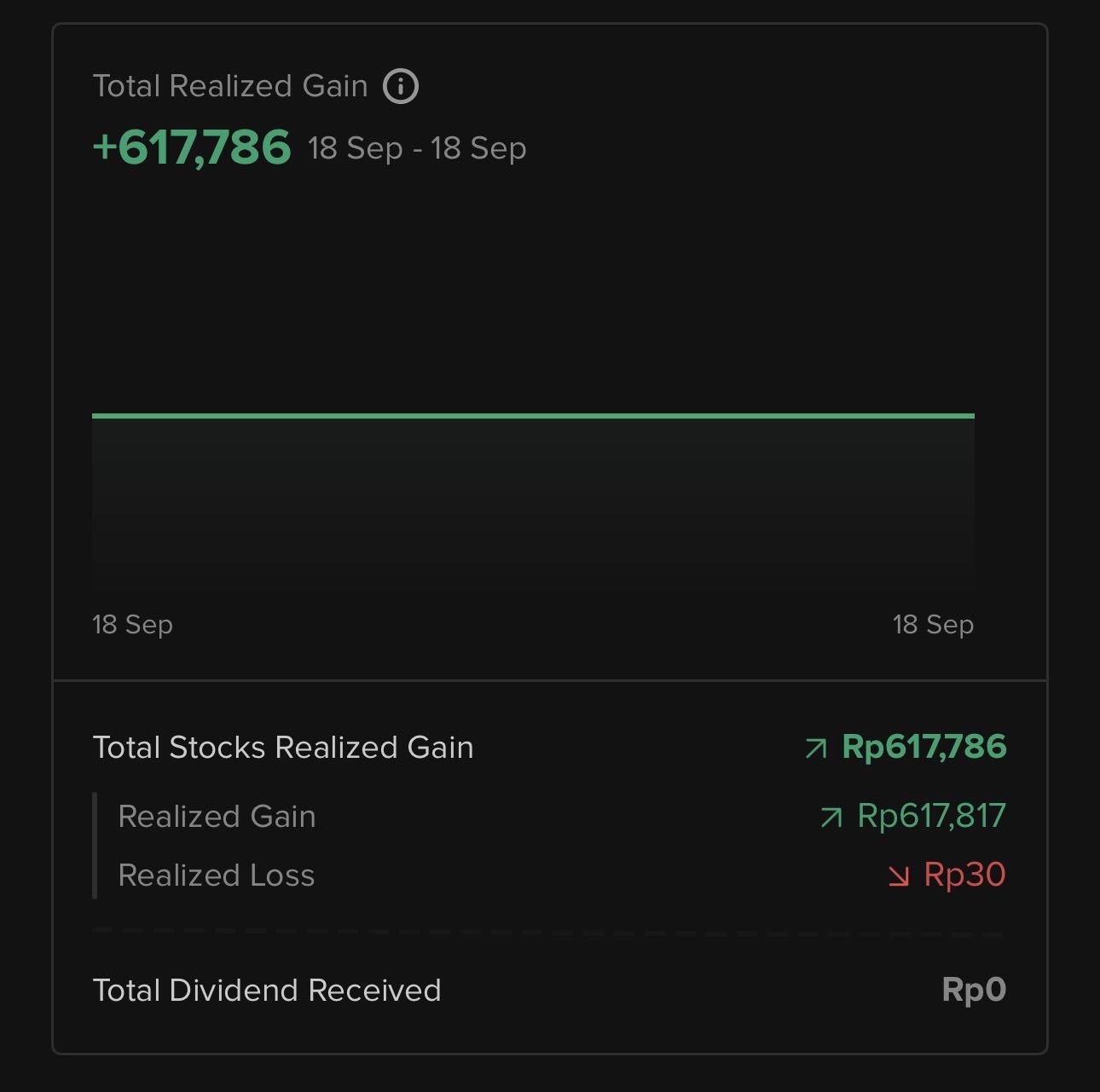This screenshot has height=1092, width=1100.
Task: Click the vertical bar beside Realized Gain rows
Action: 95,846
